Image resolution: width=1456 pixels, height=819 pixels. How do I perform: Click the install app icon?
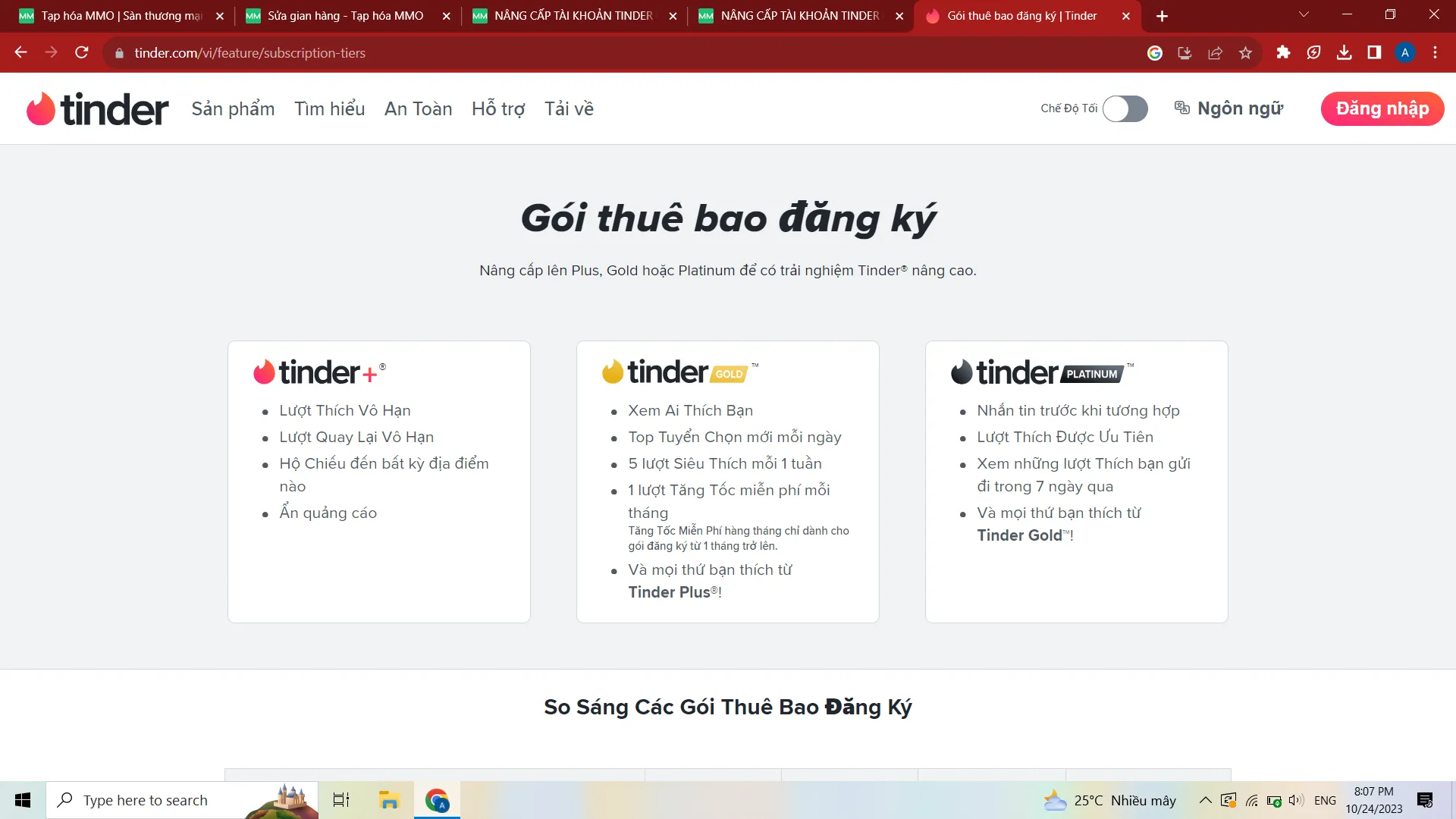[1185, 53]
